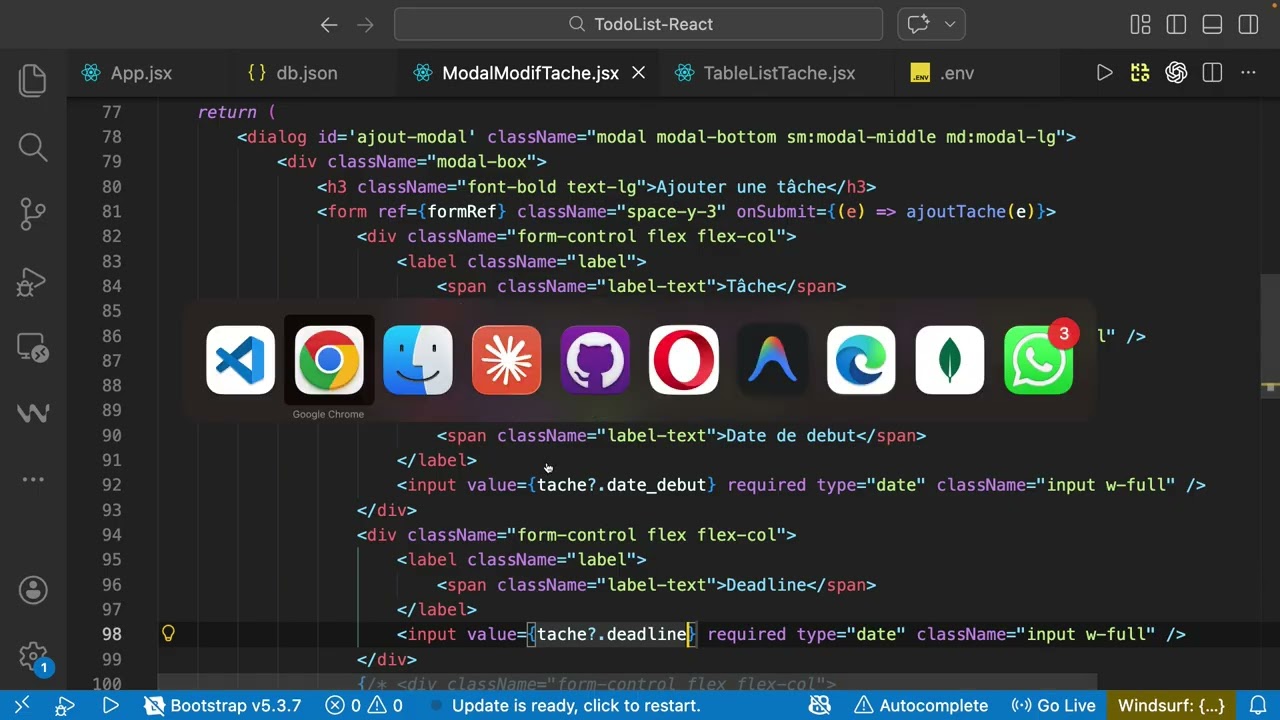Viewport: 1280px width, 720px height.
Task: Open the Kilo Code icon in the editor toolbar
Action: pyautogui.click(x=1140, y=73)
